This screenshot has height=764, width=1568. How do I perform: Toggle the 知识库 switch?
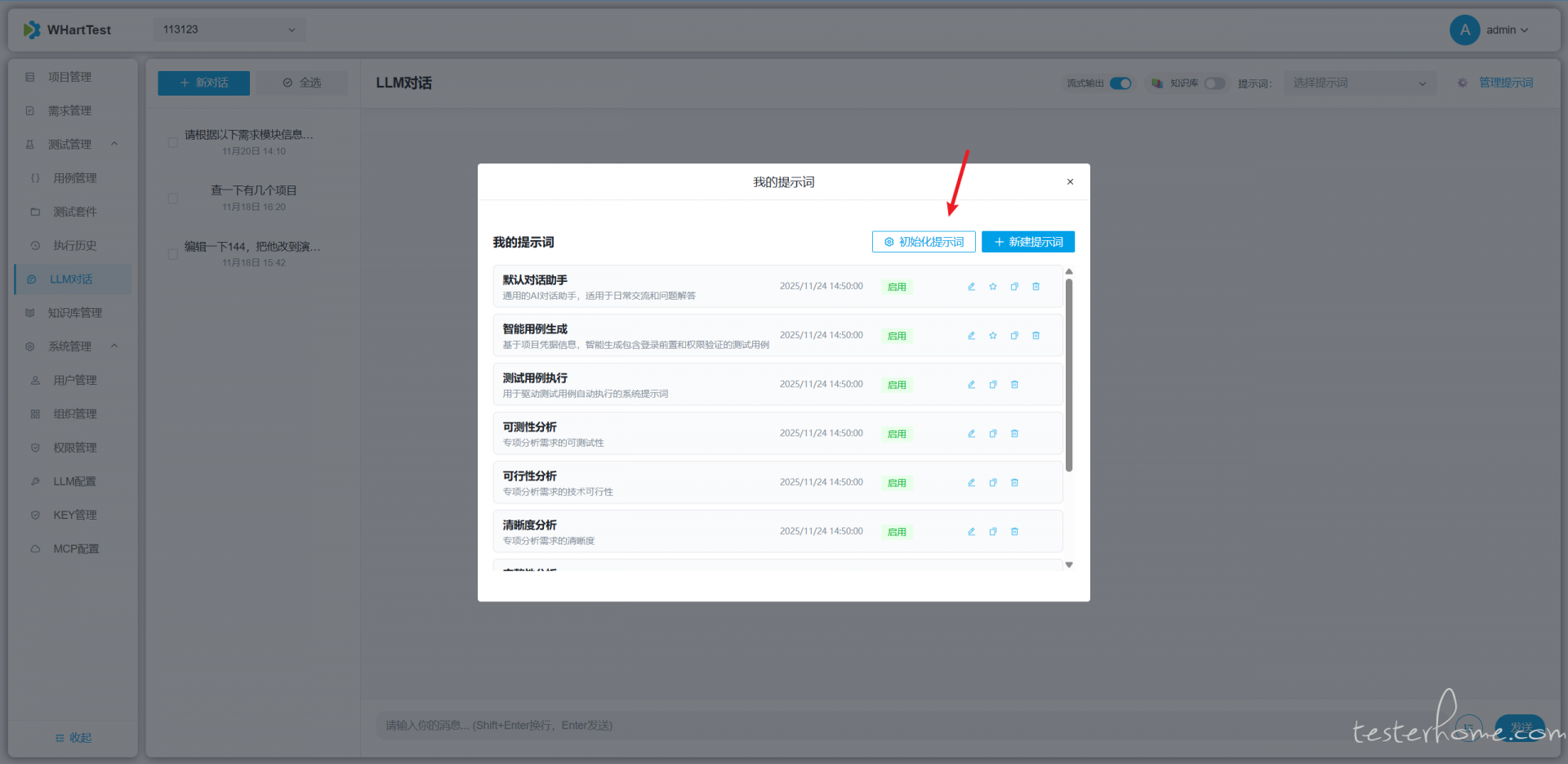1214,83
